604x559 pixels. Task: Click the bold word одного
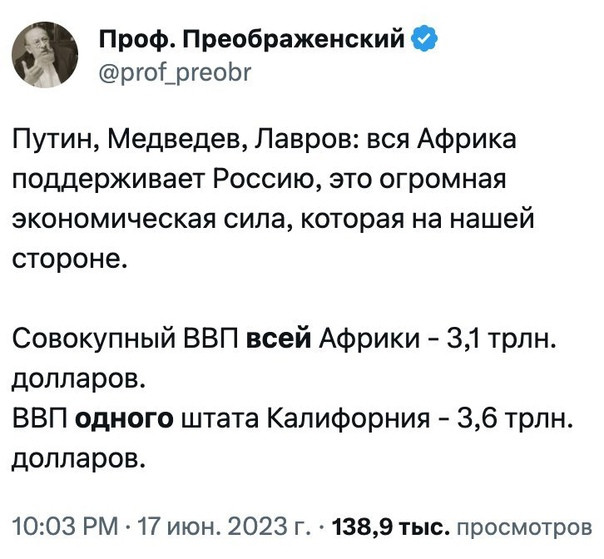[124, 419]
